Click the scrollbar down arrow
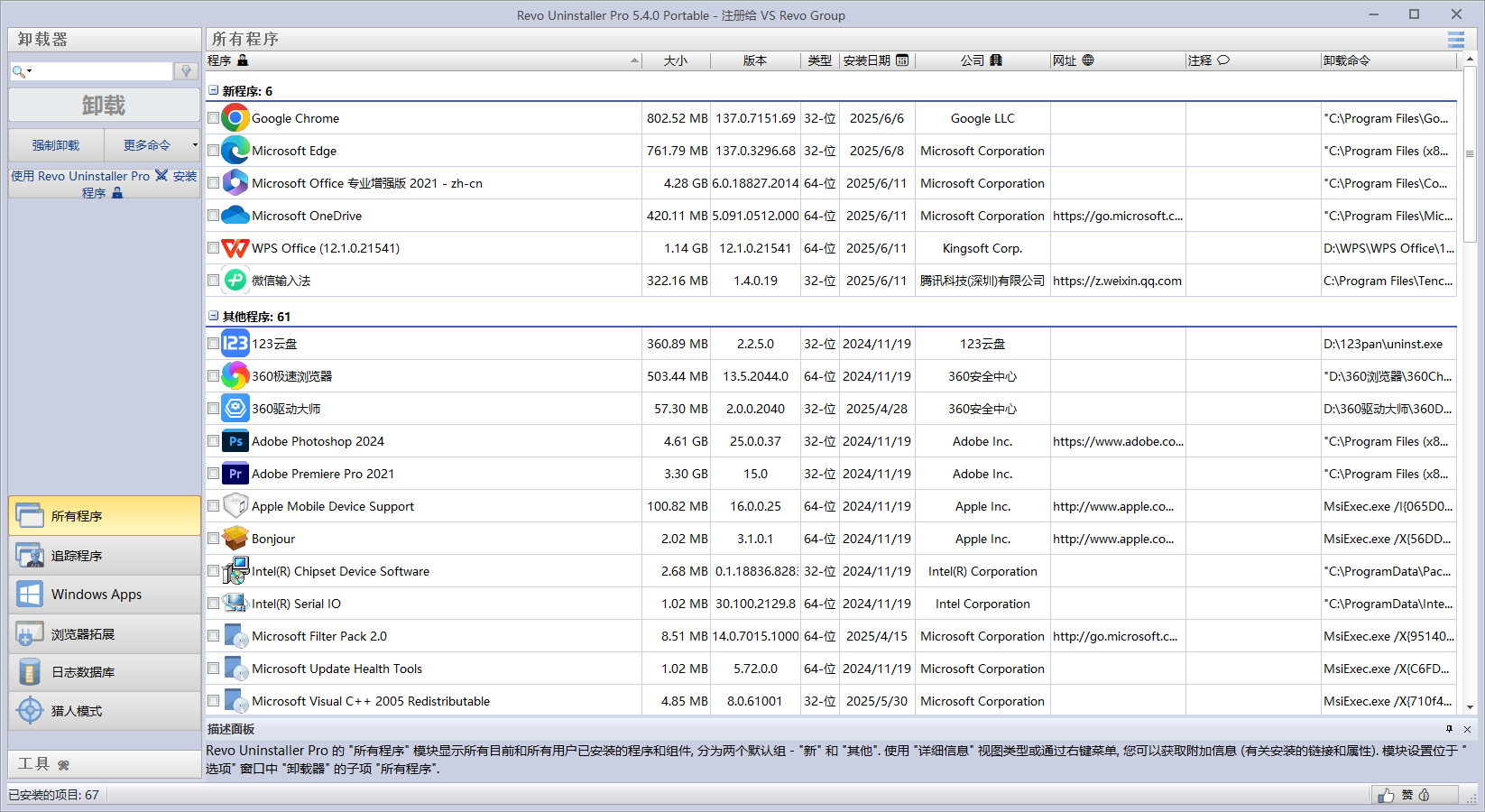The height and width of the screenshot is (812, 1485). (x=1470, y=708)
